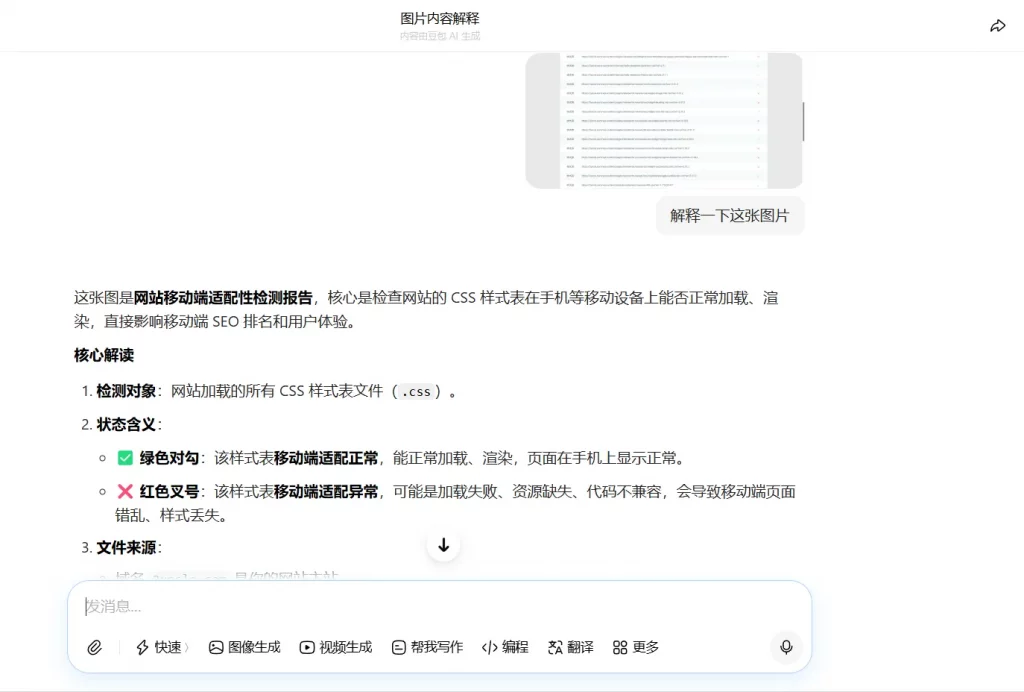Activate the microphone voice input

(x=786, y=647)
